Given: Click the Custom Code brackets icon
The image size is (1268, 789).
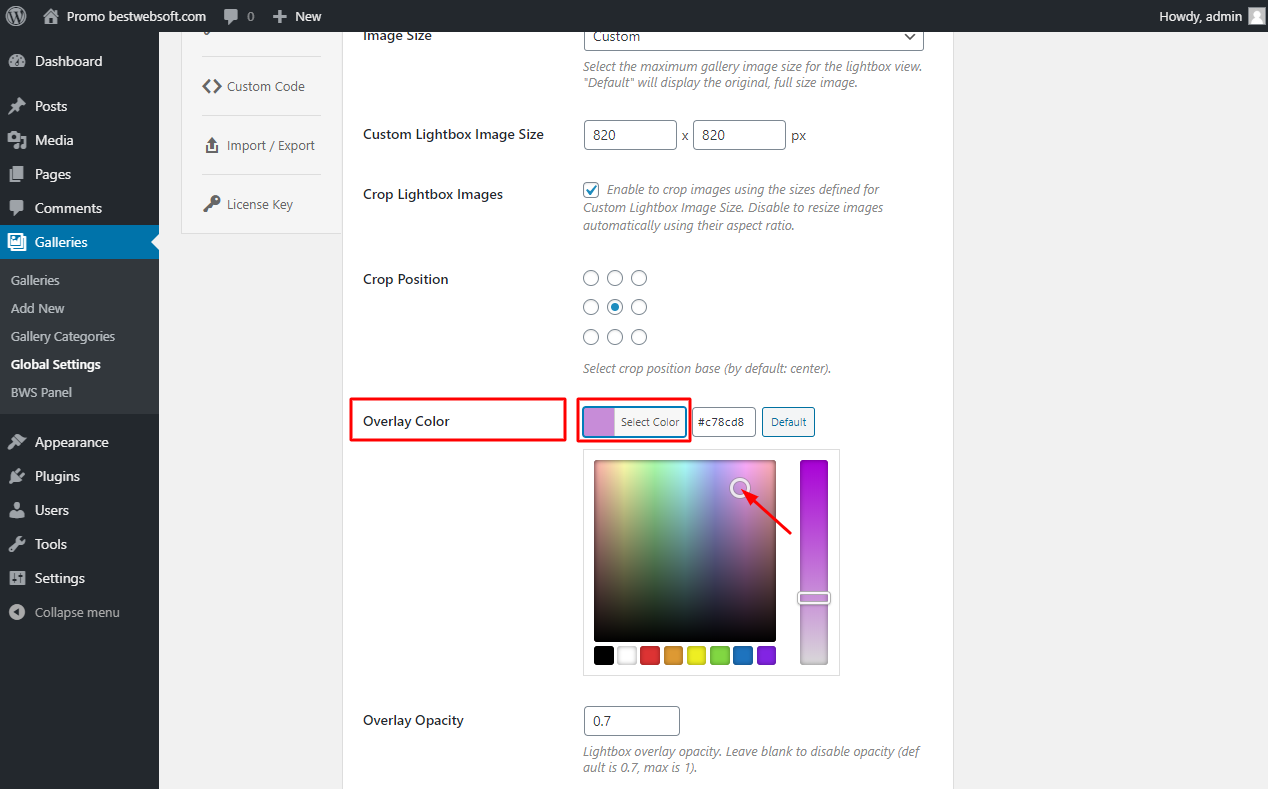Looking at the screenshot, I should pos(211,86).
